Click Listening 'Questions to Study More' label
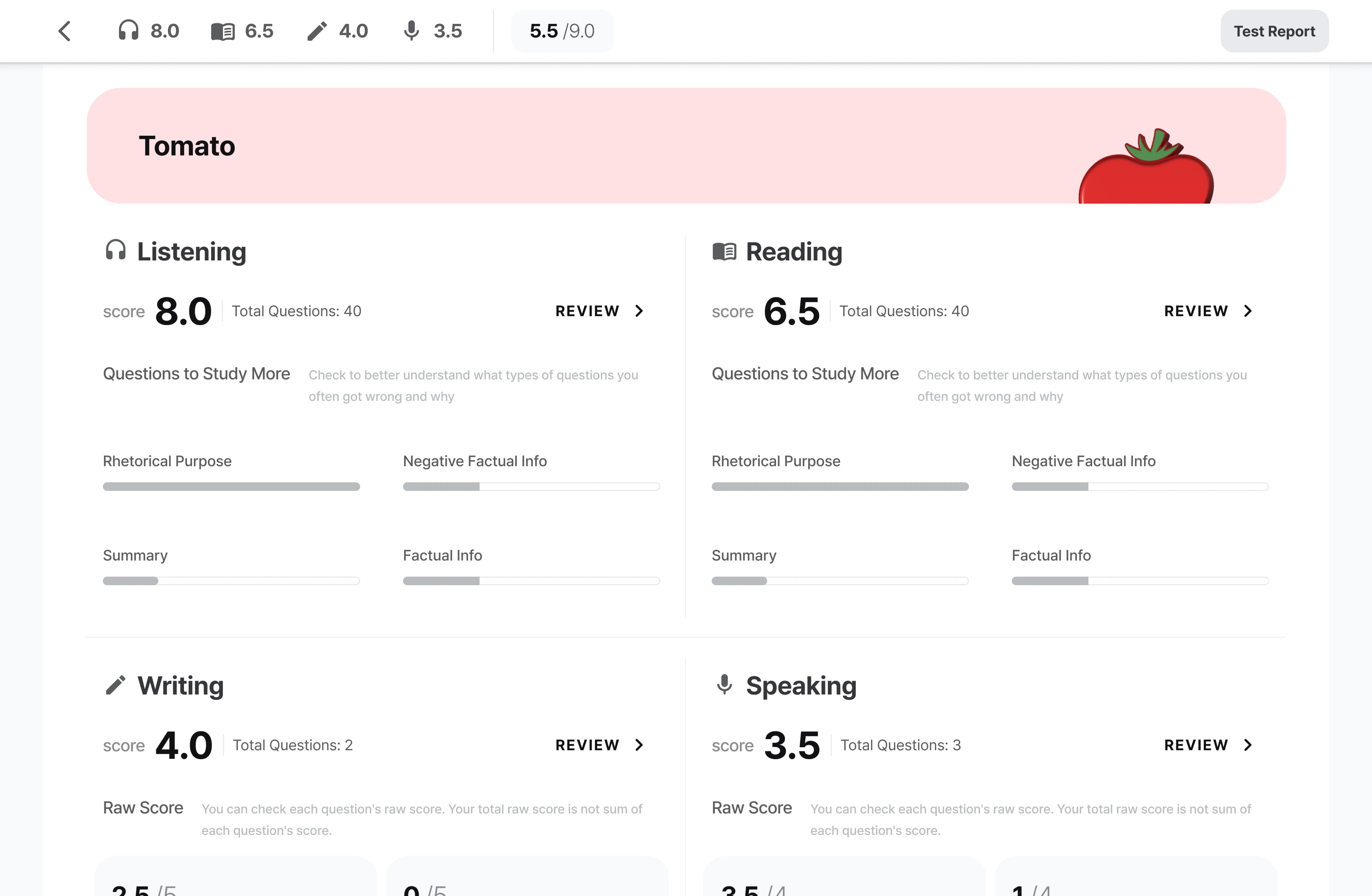The image size is (1372, 896). [196, 374]
